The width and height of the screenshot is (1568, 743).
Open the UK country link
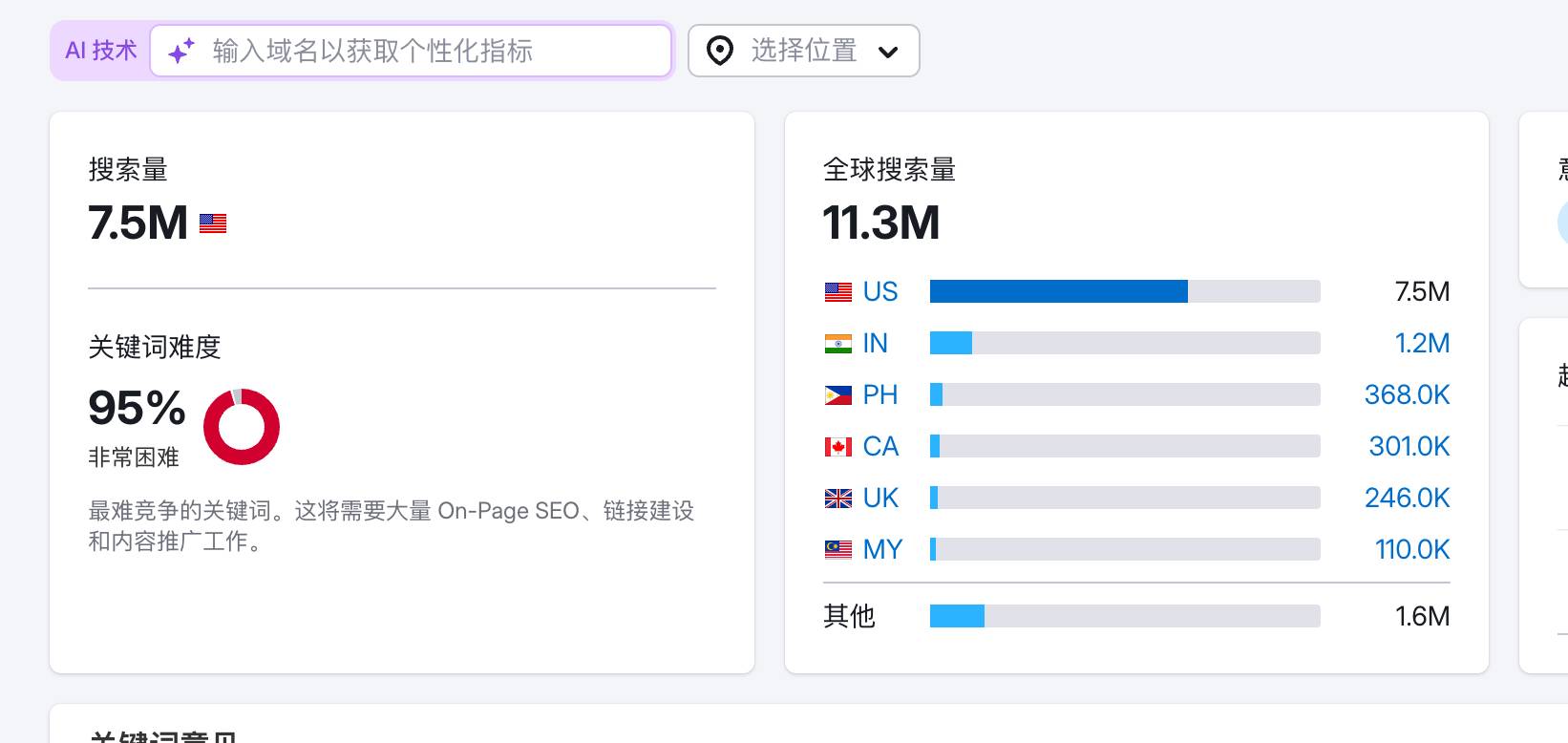880,498
